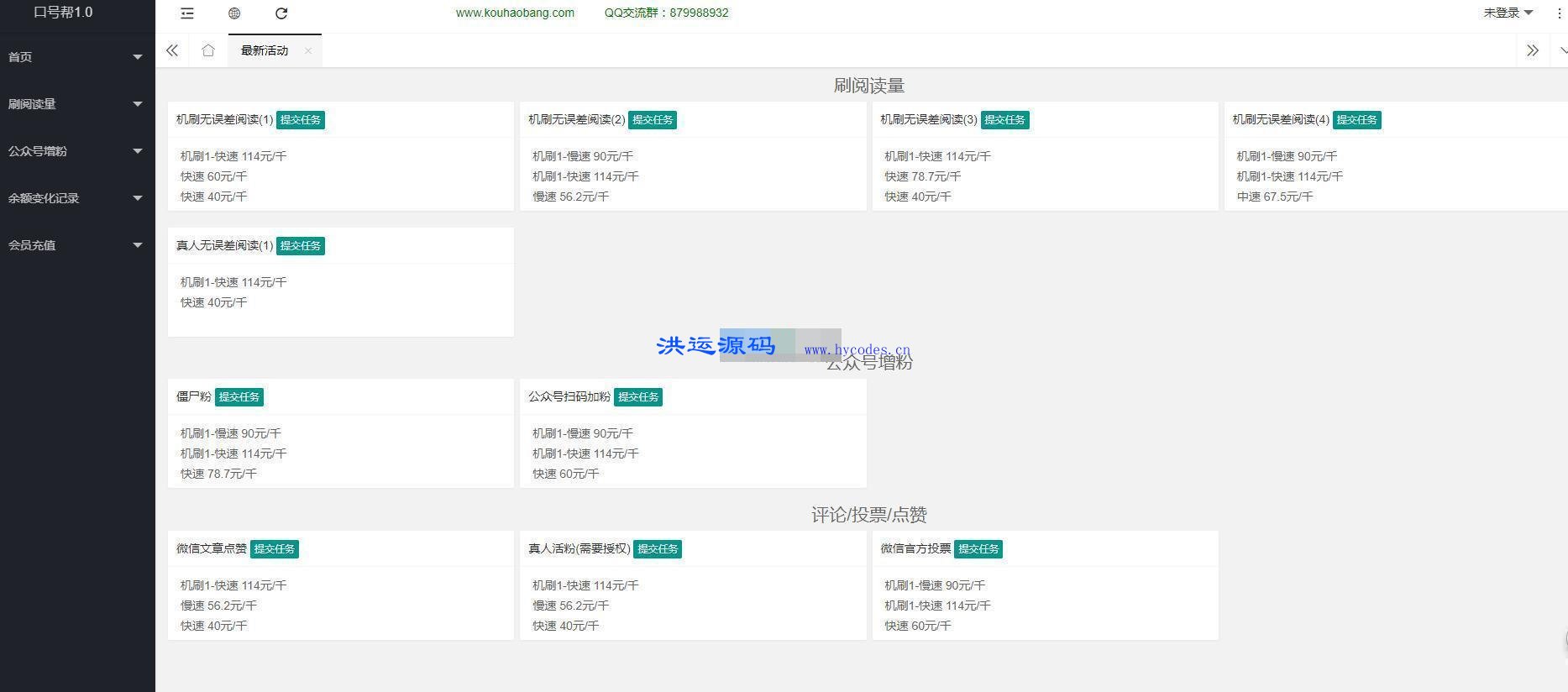Click 提交任务 for 真人无误差阅读(1)
The height and width of the screenshot is (692, 1568).
click(301, 246)
